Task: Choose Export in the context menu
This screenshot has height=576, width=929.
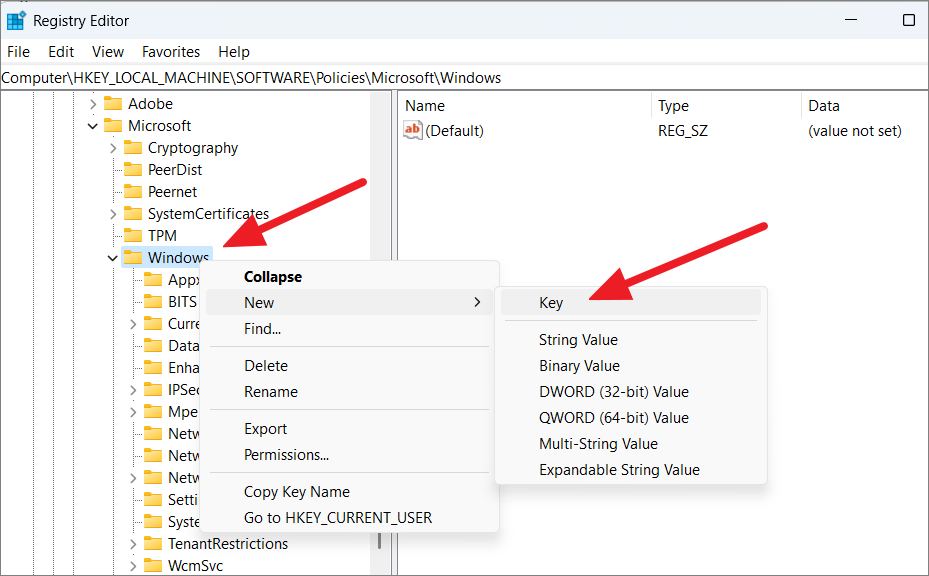Action: [x=350, y=428]
